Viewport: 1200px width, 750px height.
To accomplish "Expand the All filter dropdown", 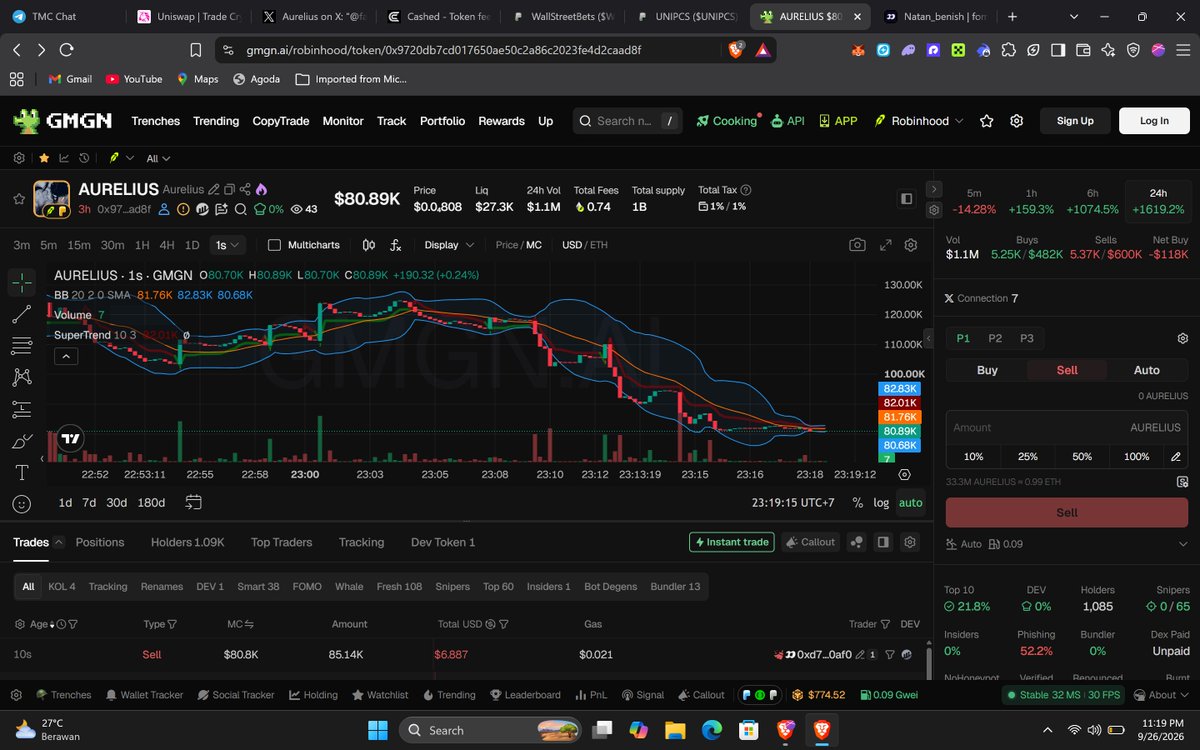I will 158,158.
